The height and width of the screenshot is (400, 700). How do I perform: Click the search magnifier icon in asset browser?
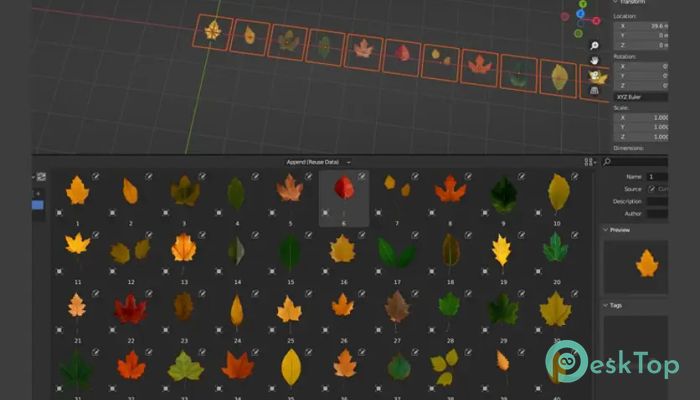607,162
